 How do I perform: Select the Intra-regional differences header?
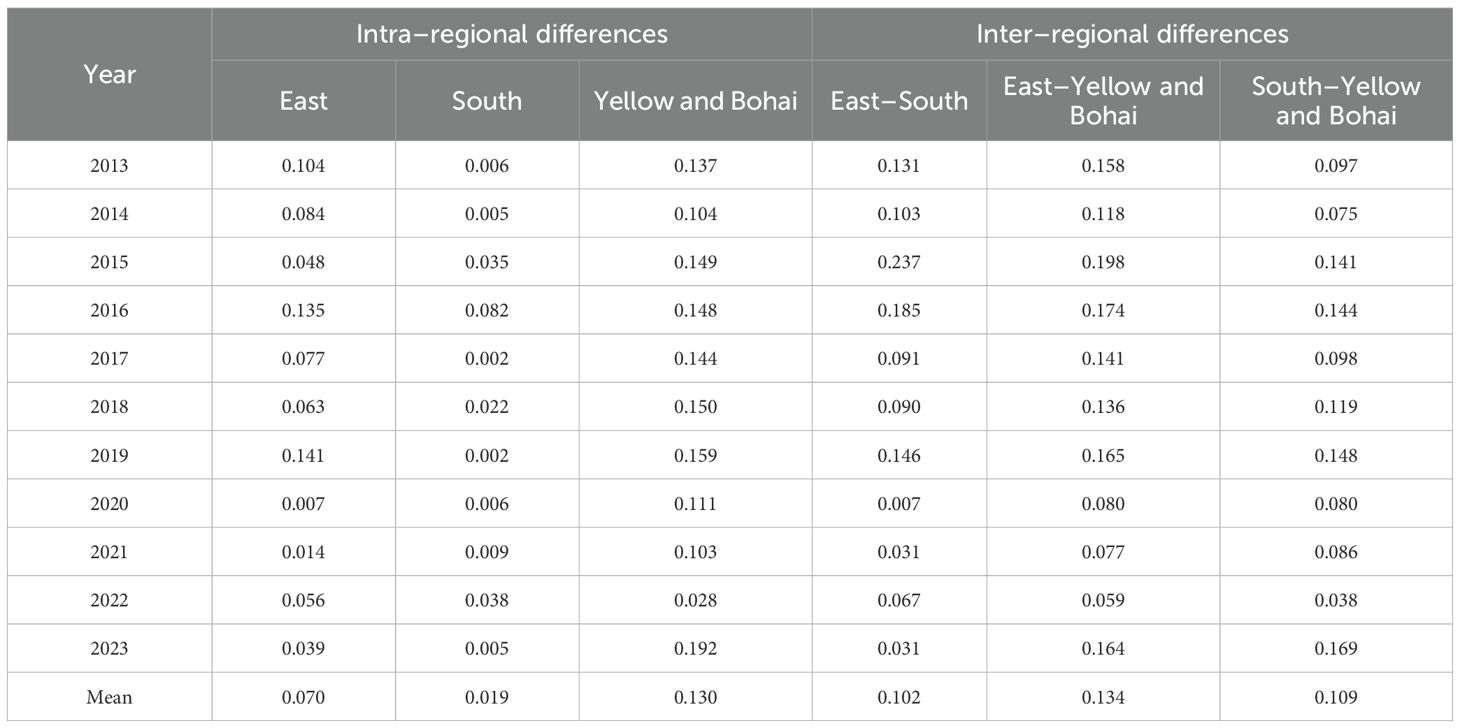pos(512,34)
